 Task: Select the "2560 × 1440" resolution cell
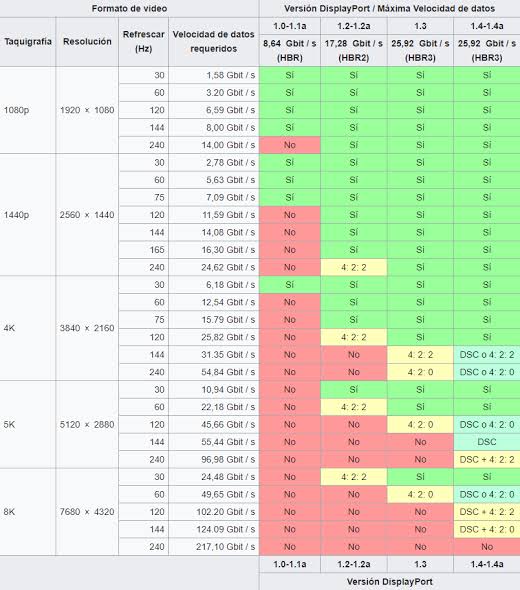(87, 215)
